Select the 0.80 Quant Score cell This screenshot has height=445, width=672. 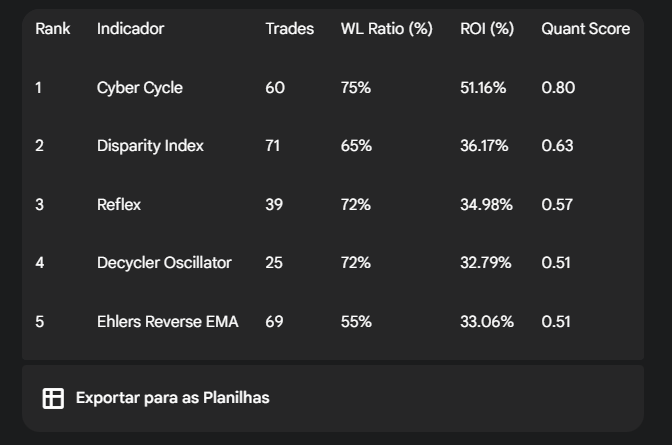pyautogui.click(x=558, y=88)
